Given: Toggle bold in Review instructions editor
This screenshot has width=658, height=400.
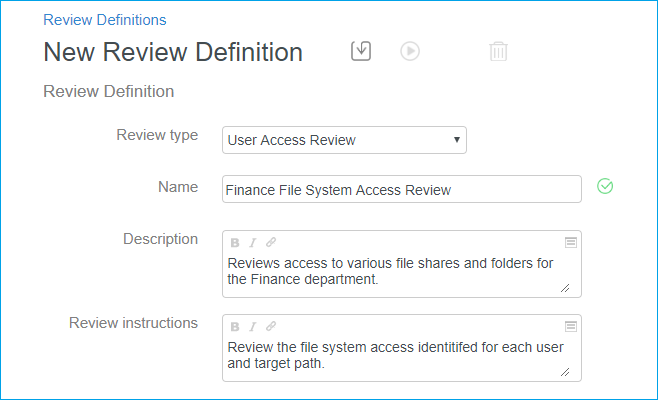Looking at the screenshot, I should click(x=235, y=326).
